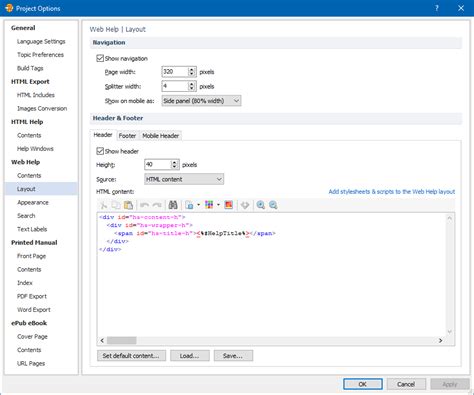The image size is (474, 395).
Task: Click the header Height input field
Action: [158, 165]
